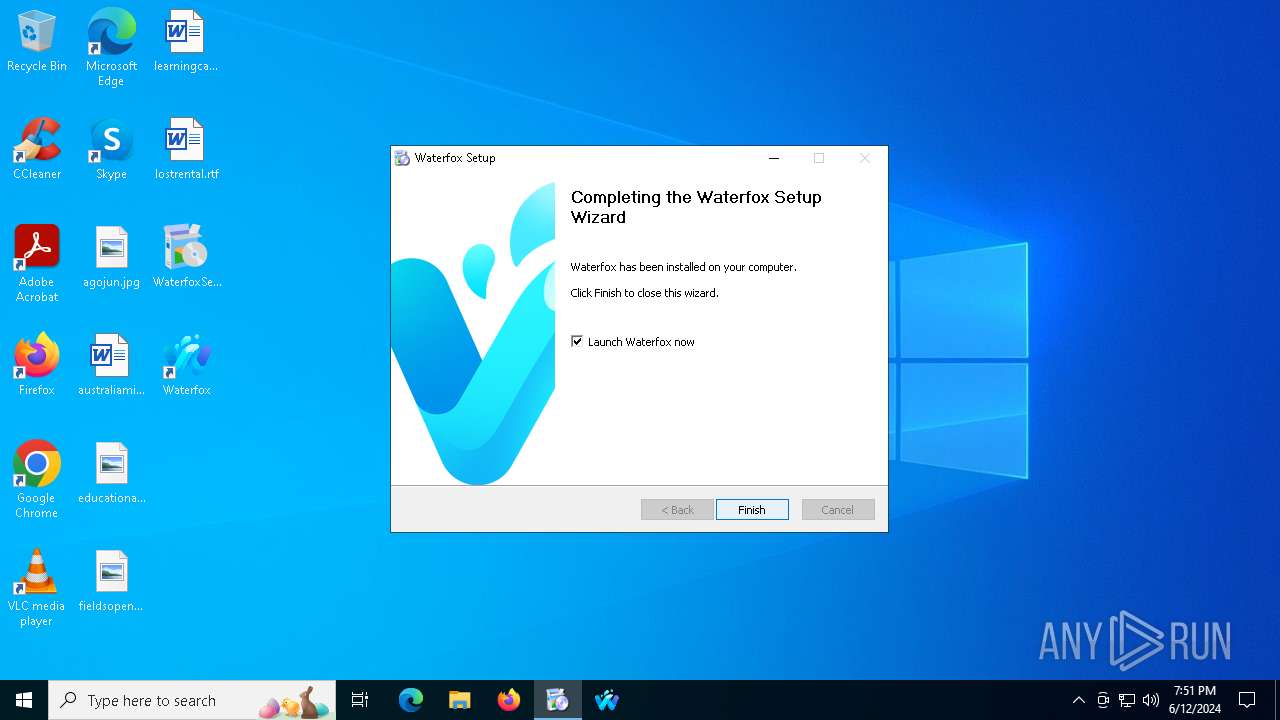Select the WaterfoxSe installer desktop icon
This screenshot has height=720, width=1280.
coord(186,257)
